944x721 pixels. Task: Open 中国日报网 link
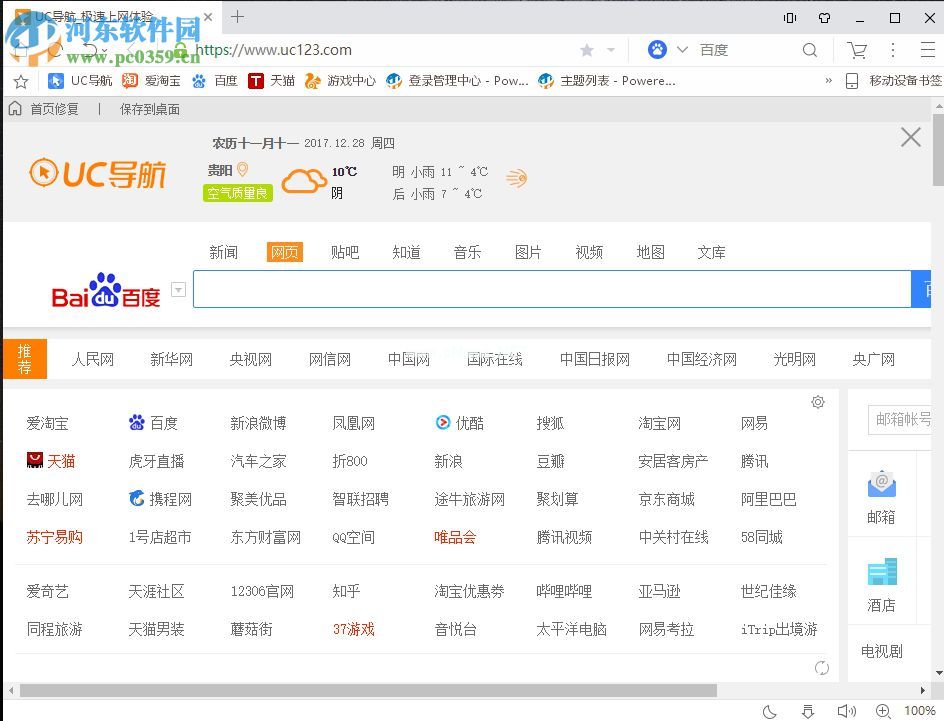tap(595, 359)
